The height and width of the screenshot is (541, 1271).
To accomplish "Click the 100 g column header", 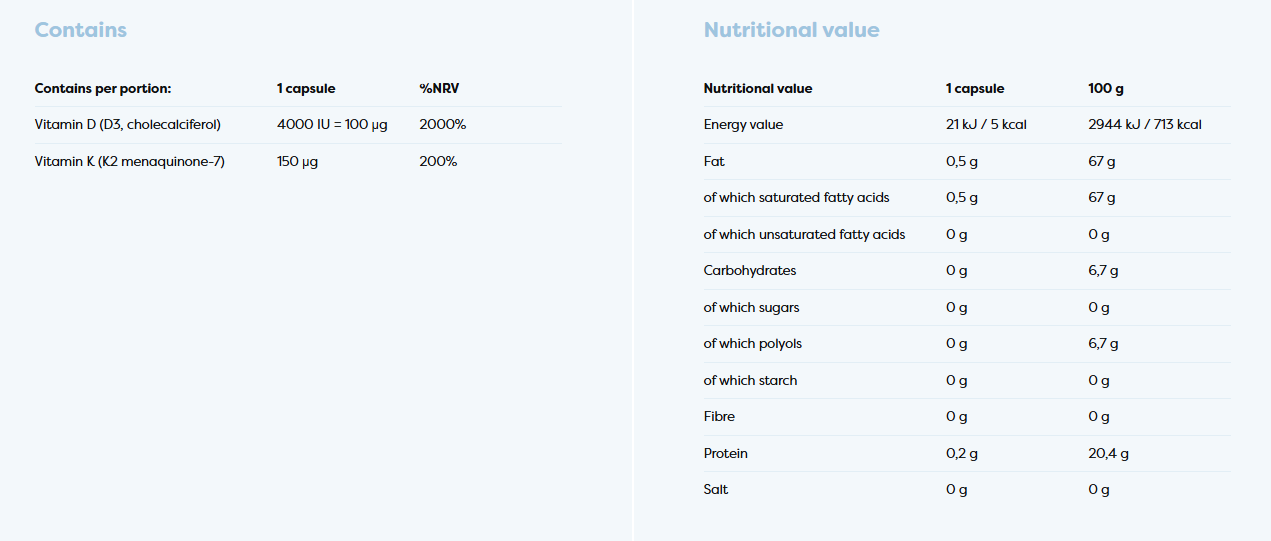I will point(1106,88).
